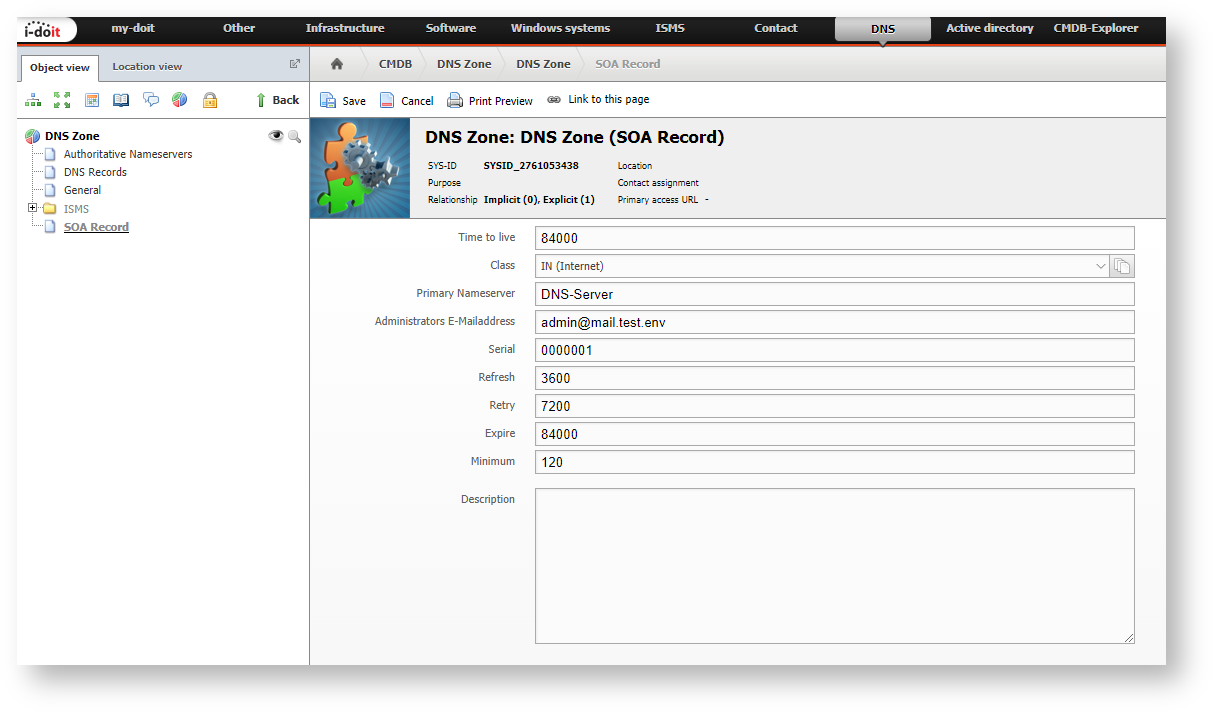Click the puzzle pieces object image
This screenshot has width=1214, height=713.
(361, 168)
